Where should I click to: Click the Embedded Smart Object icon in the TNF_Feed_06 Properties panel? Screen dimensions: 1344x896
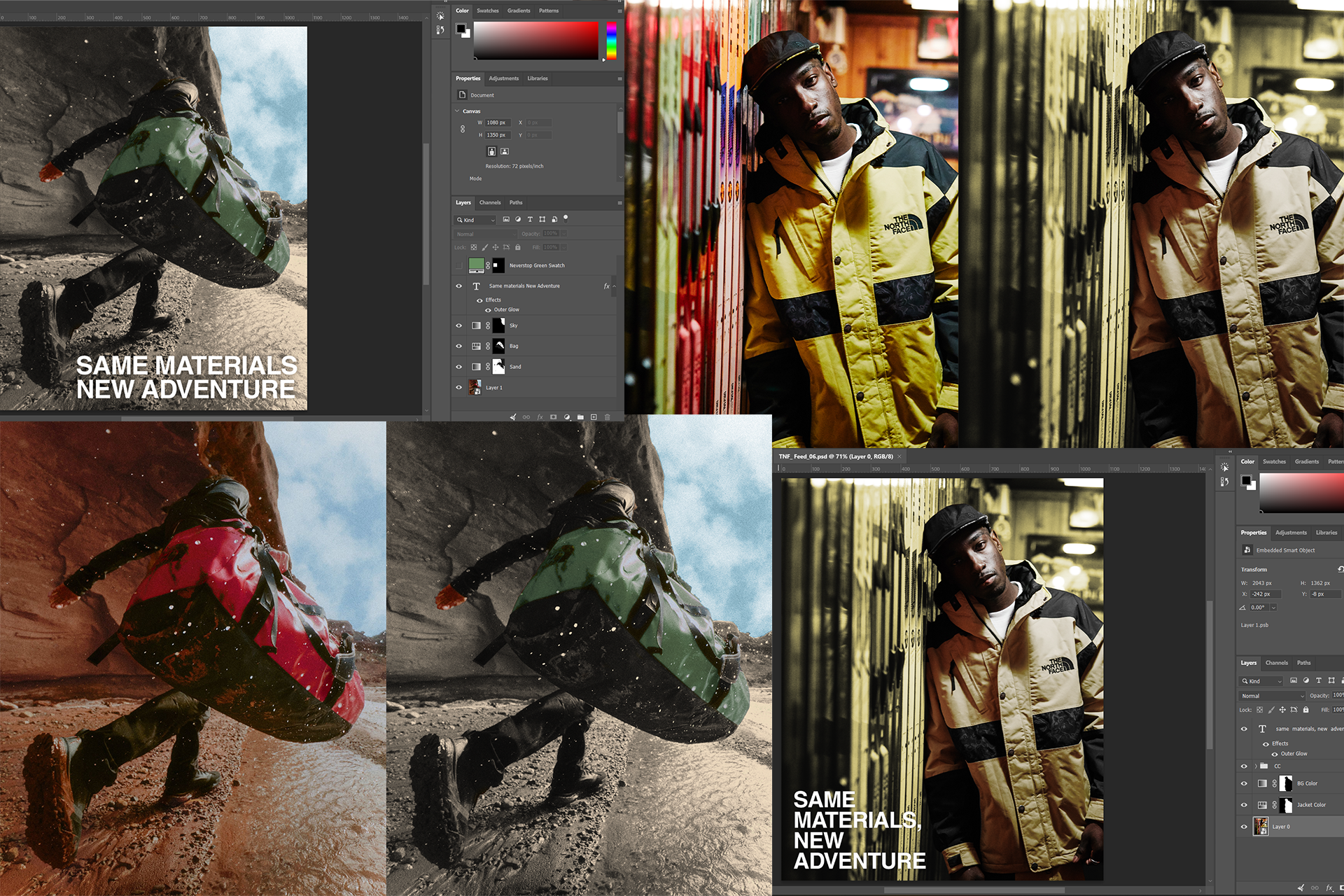(x=1247, y=550)
